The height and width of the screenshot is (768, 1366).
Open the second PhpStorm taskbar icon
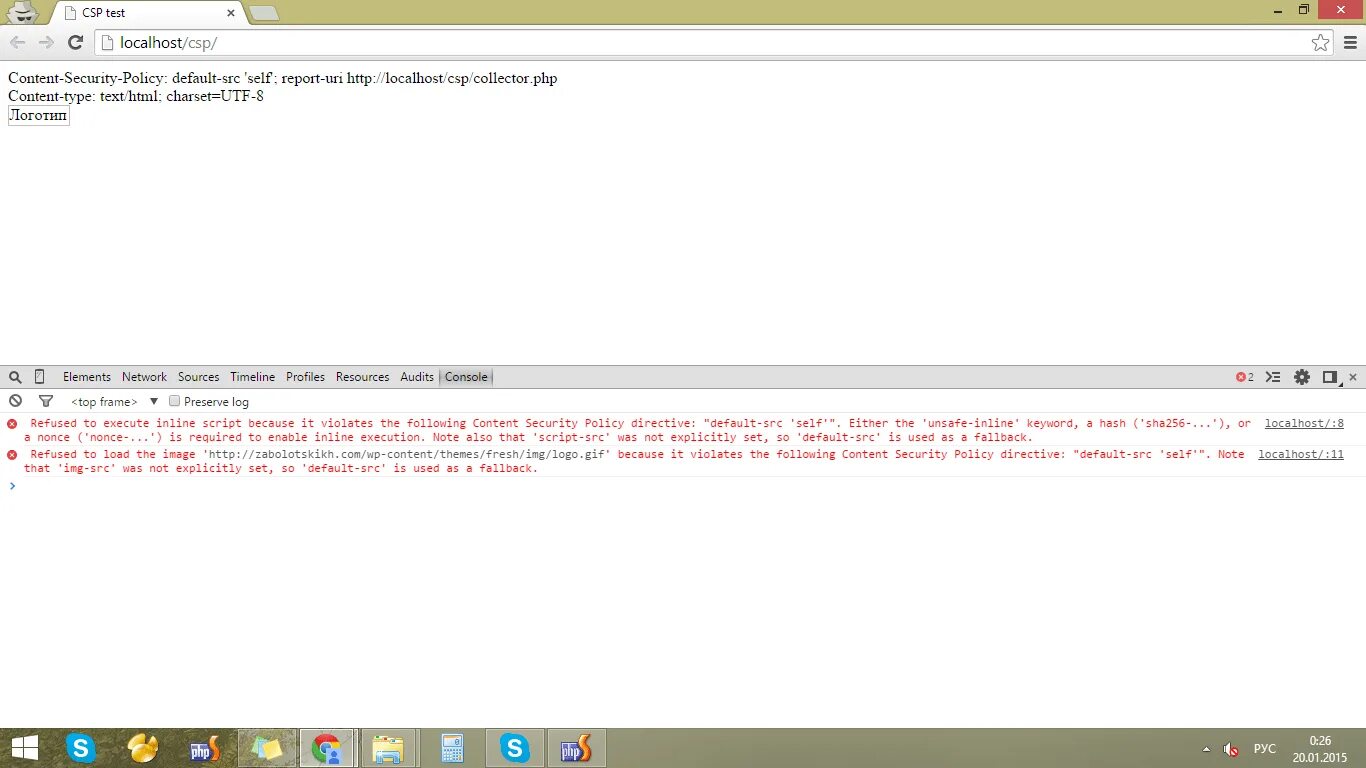576,748
